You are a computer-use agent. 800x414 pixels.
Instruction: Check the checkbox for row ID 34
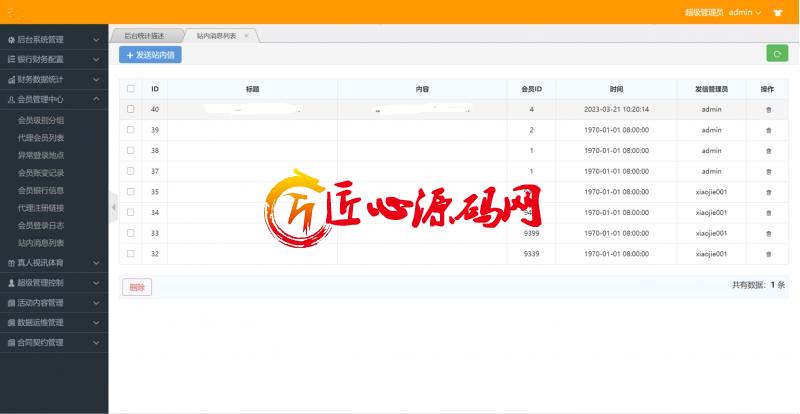131,212
